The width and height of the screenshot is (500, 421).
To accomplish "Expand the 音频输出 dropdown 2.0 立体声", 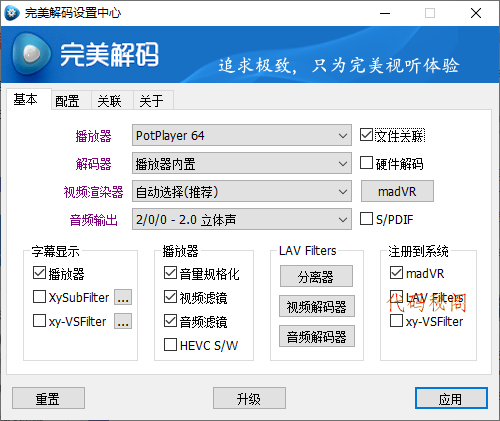I will point(242,219).
